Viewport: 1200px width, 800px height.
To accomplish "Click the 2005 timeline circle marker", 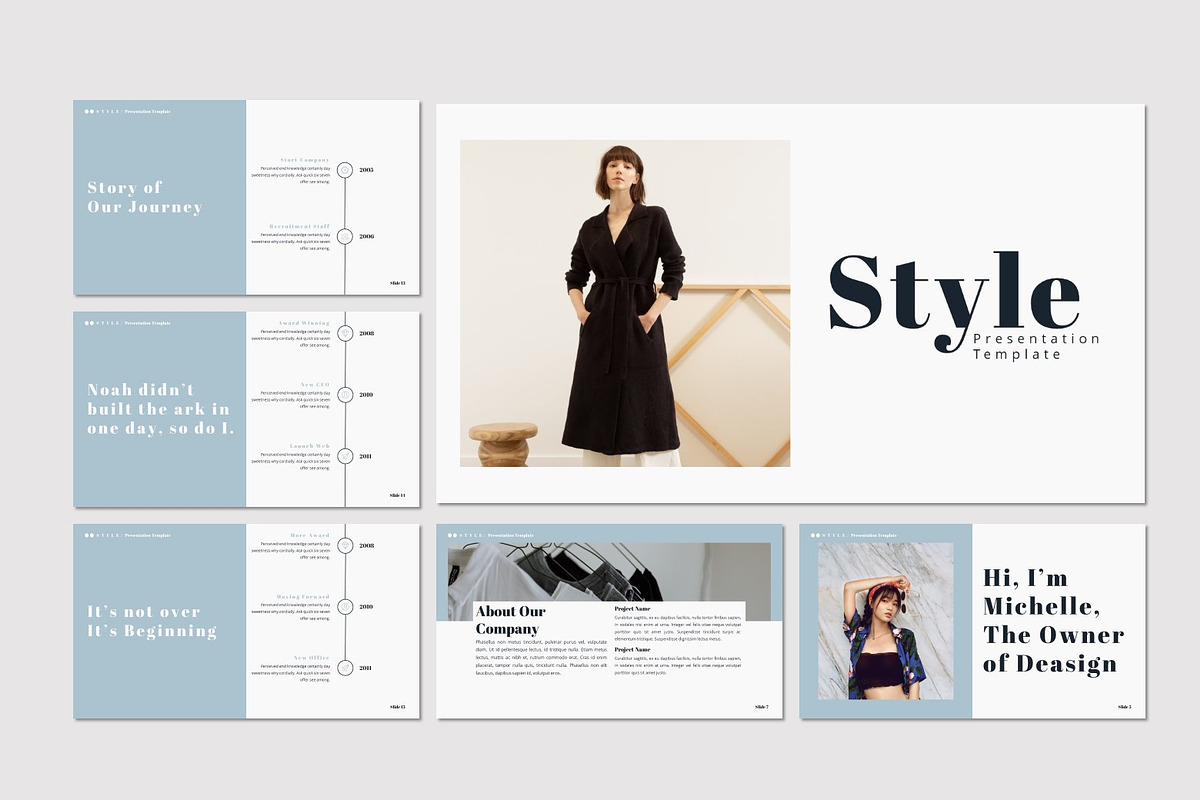I will pos(345,170).
